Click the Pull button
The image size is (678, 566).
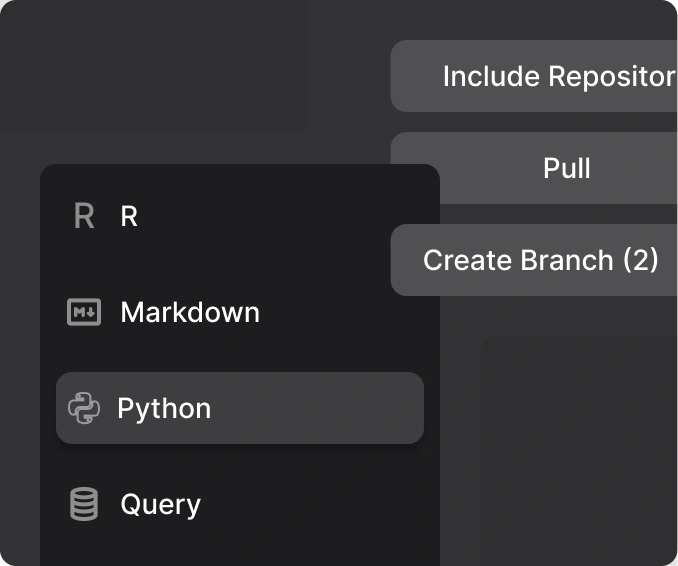click(x=566, y=168)
